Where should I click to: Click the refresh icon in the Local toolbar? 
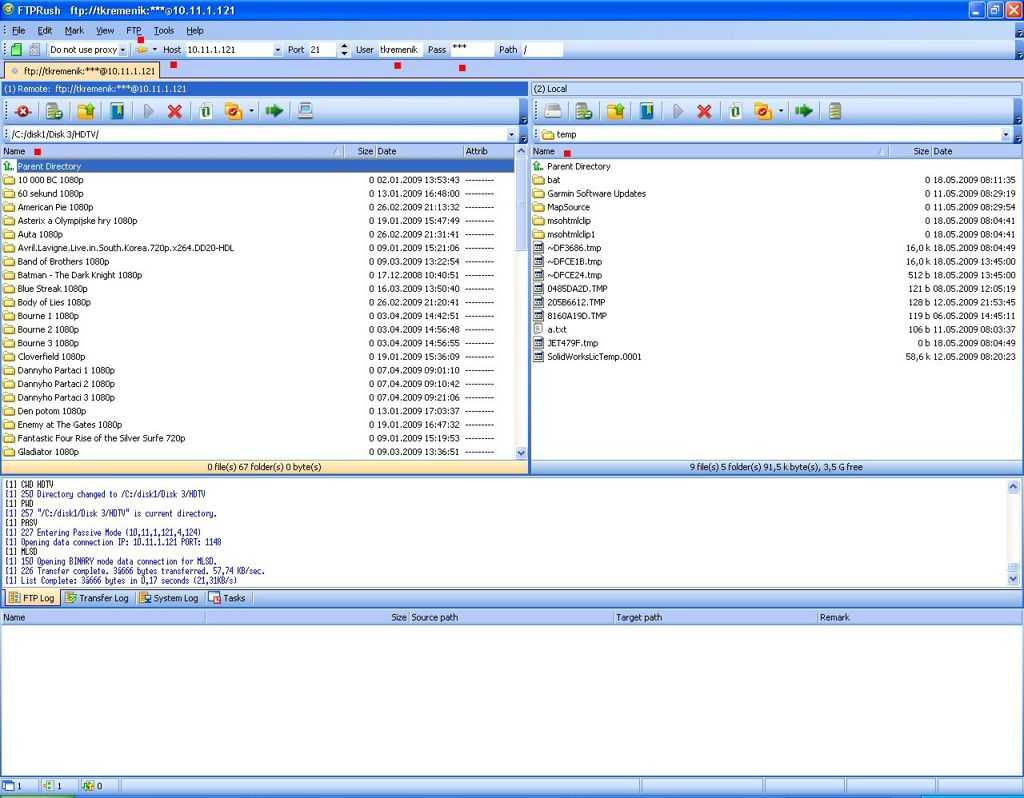(735, 112)
